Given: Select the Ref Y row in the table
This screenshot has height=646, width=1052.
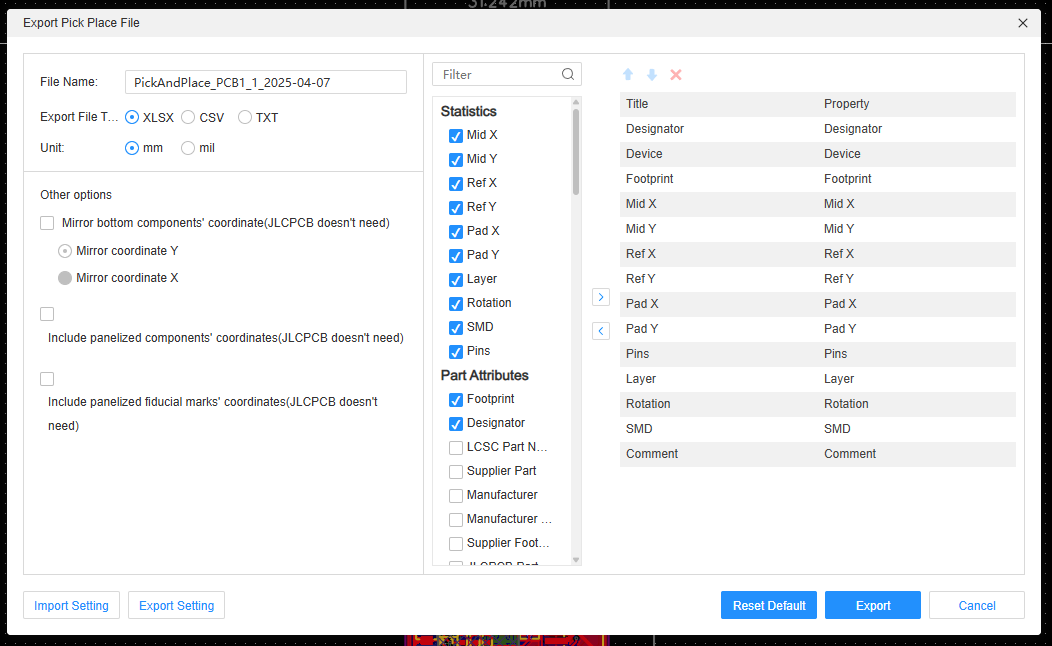Looking at the screenshot, I should pos(817,278).
